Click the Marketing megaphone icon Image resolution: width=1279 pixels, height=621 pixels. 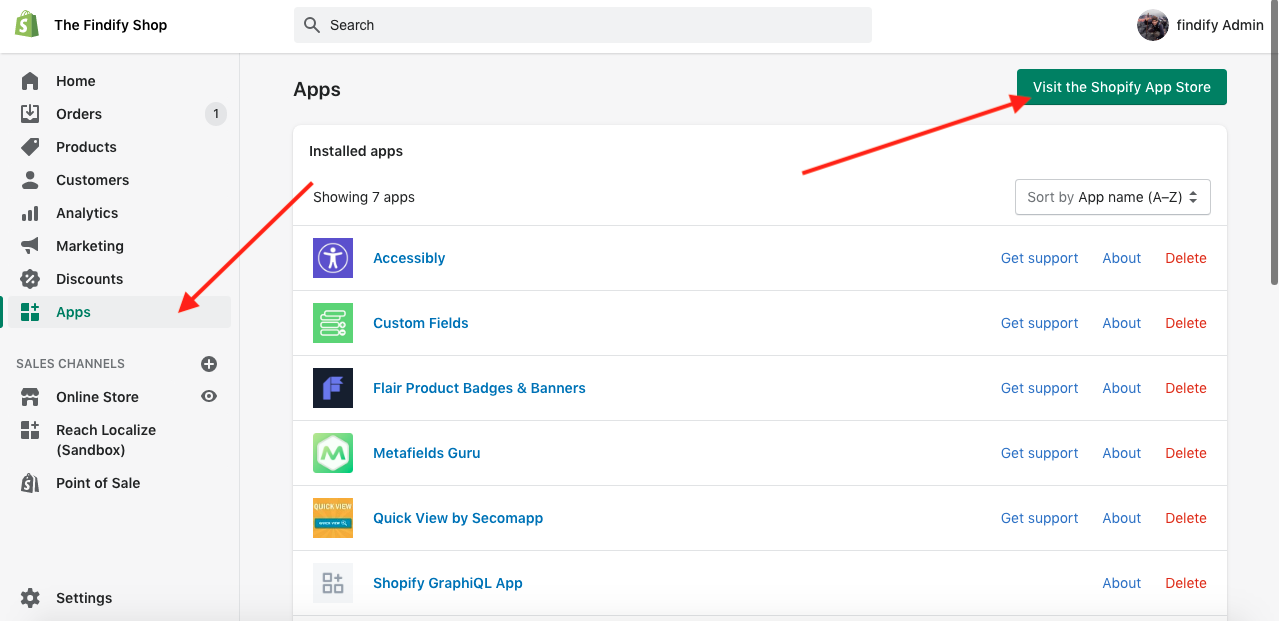tap(30, 246)
